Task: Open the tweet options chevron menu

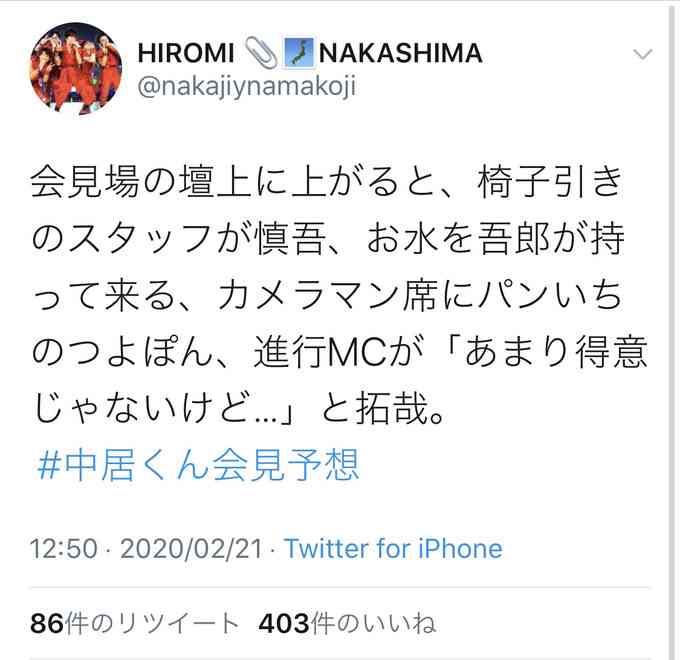Action: click(x=642, y=54)
